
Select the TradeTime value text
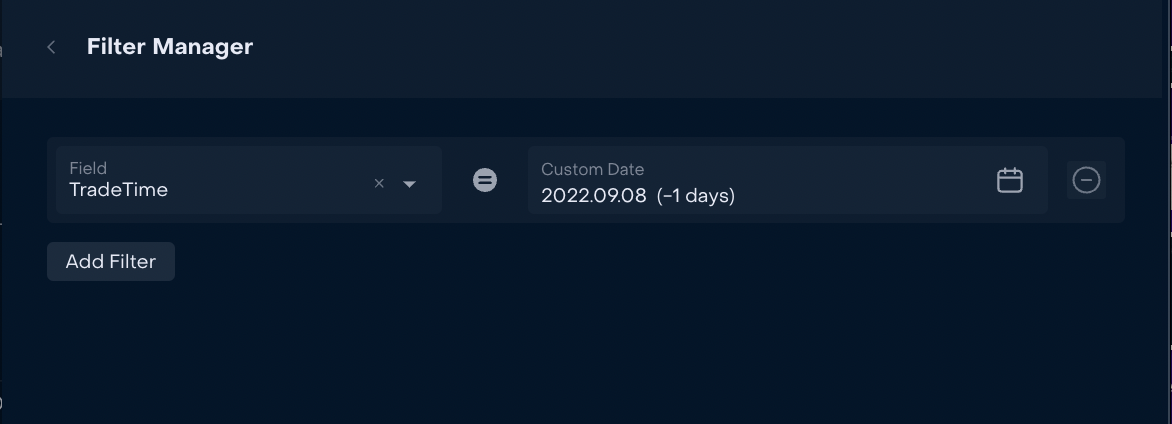(118, 189)
